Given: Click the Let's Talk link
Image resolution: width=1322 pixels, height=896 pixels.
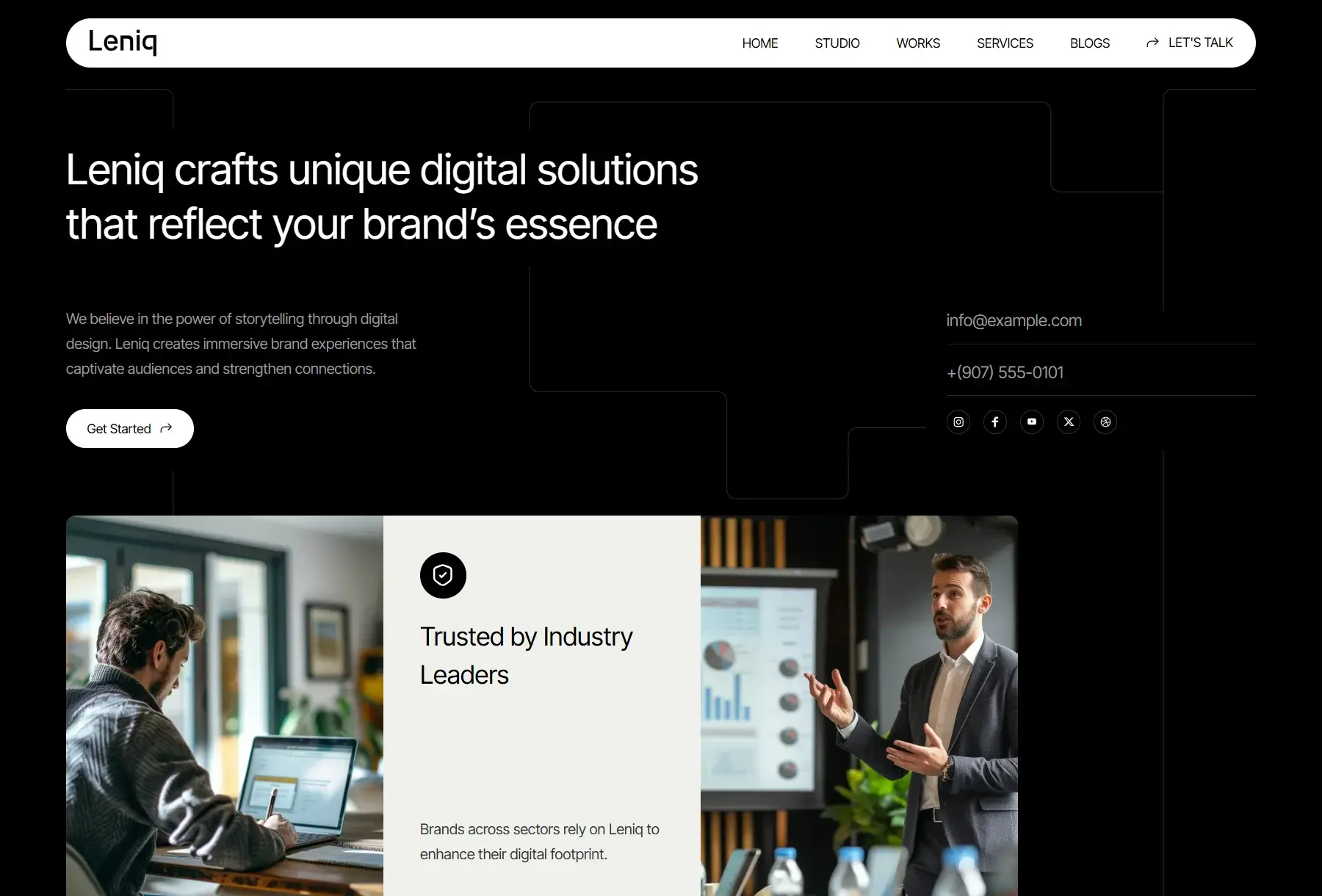Looking at the screenshot, I should (x=1190, y=43).
